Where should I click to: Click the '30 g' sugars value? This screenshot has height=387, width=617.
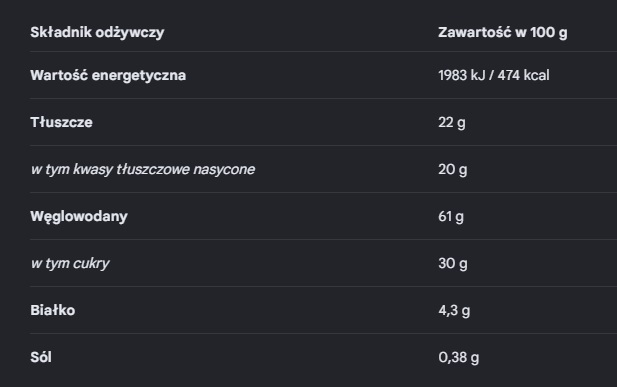[453, 264]
